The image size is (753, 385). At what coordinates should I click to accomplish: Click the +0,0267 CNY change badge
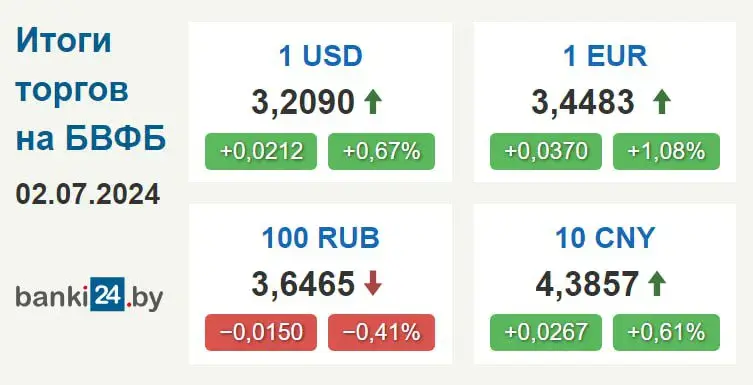coord(546,332)
